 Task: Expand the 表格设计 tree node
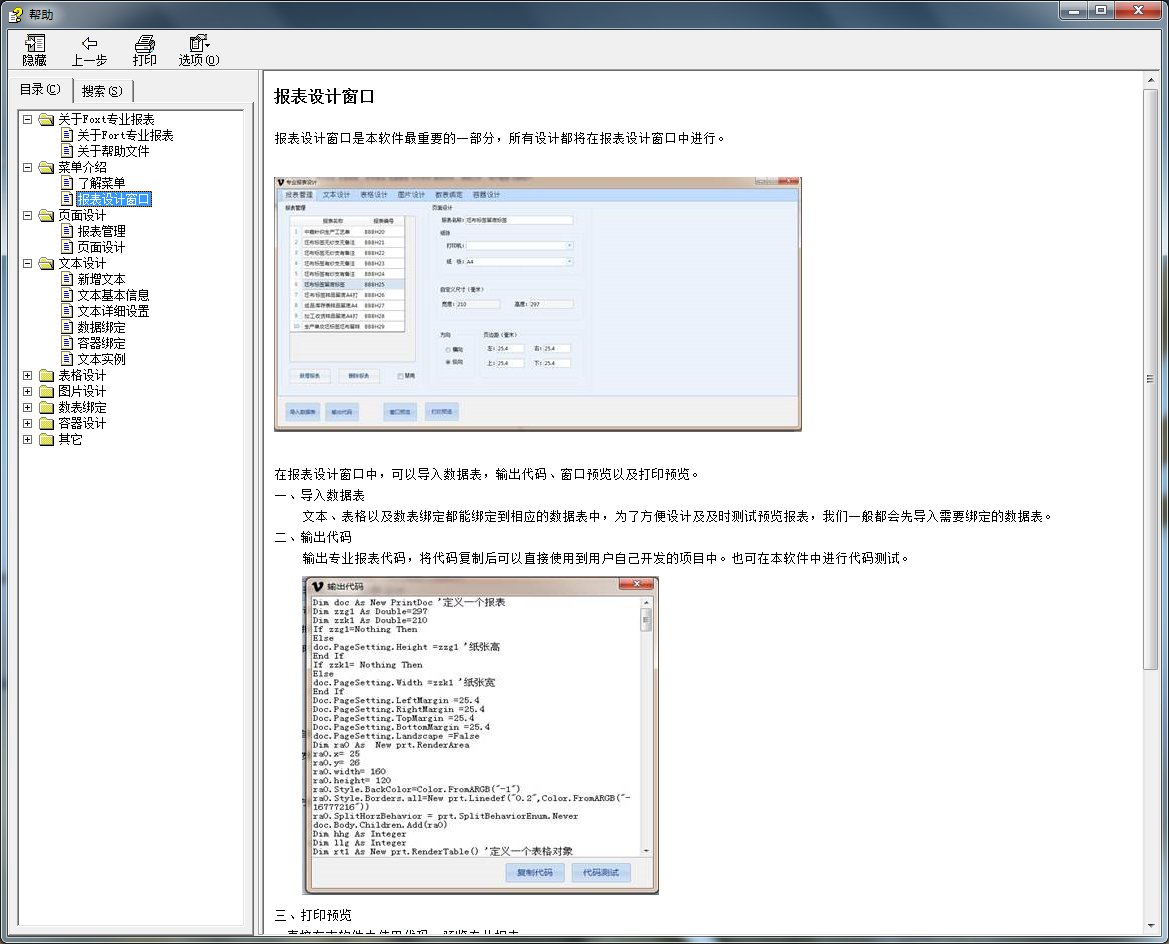click(x=28, y=376)
